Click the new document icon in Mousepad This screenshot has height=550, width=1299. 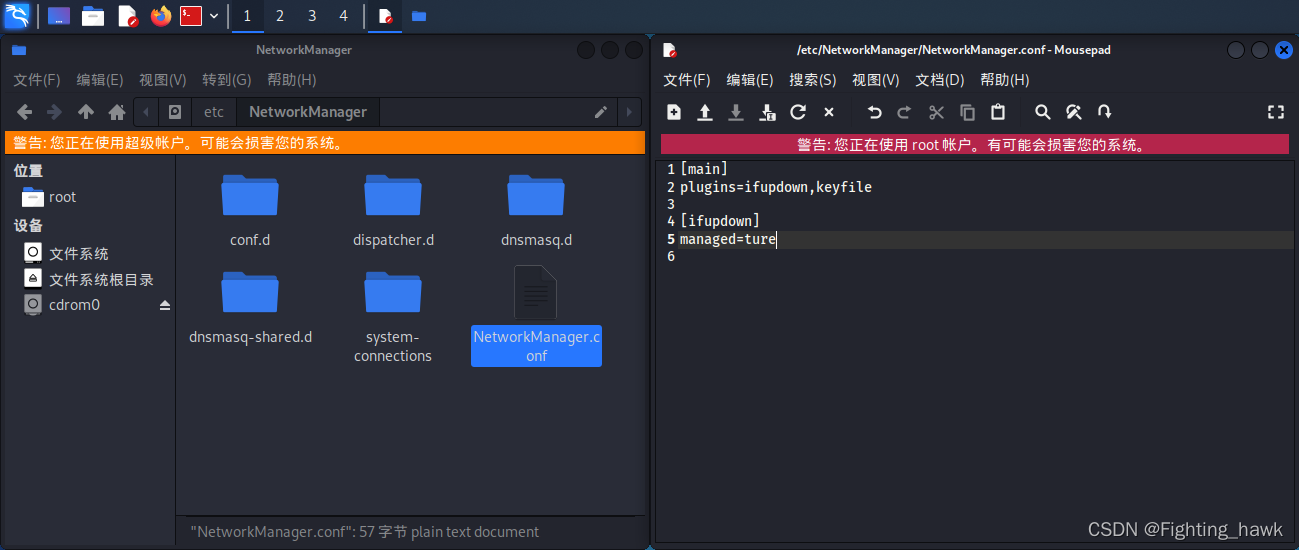pos(674,112)
